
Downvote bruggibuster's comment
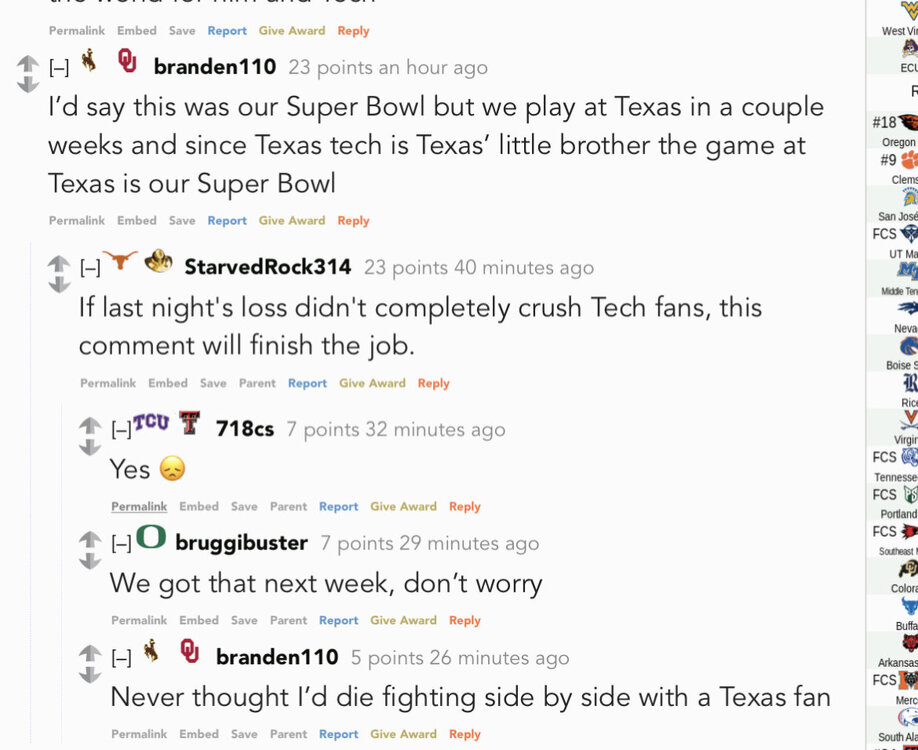(x=90, y=561)
